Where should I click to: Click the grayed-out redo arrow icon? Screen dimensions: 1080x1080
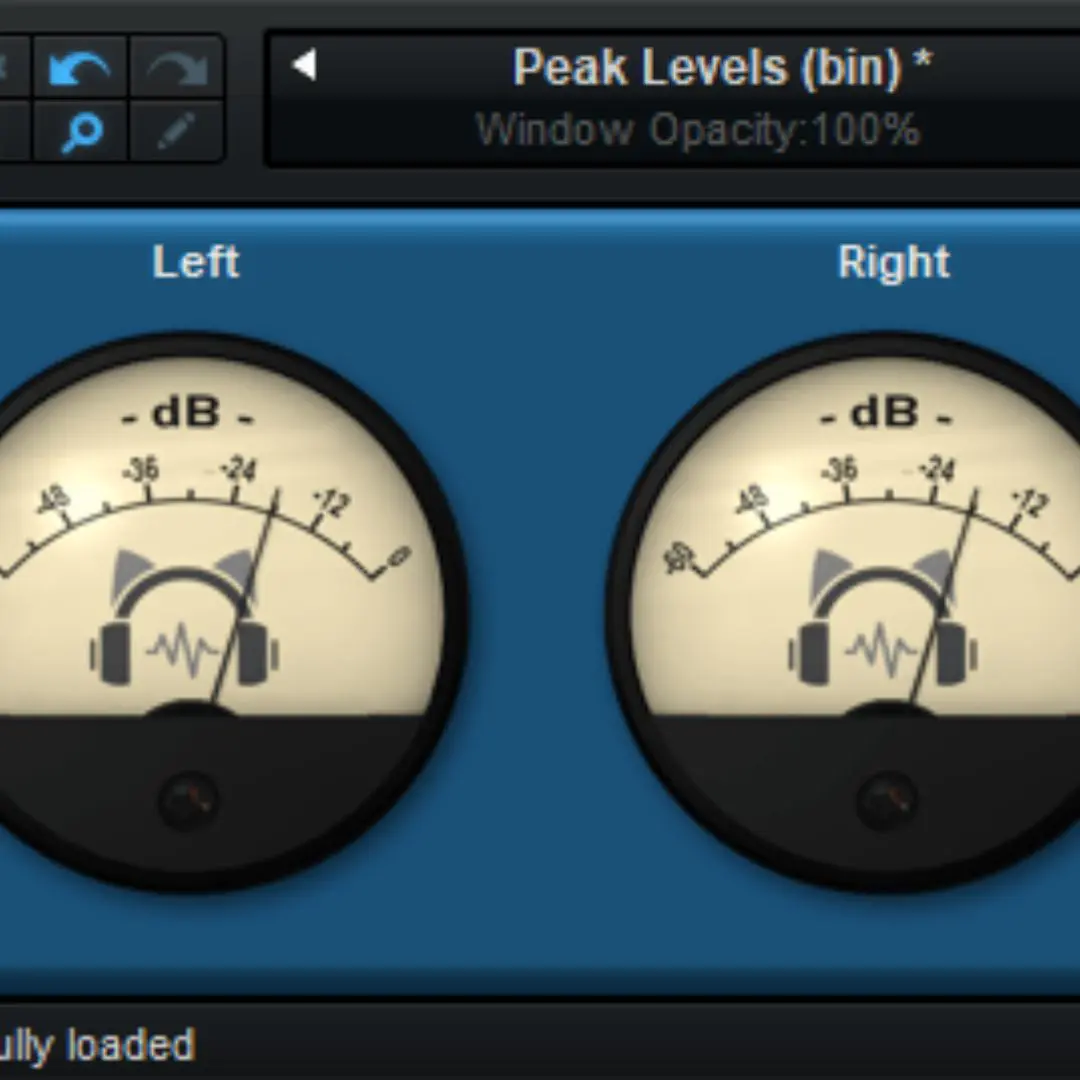(176, 67)
